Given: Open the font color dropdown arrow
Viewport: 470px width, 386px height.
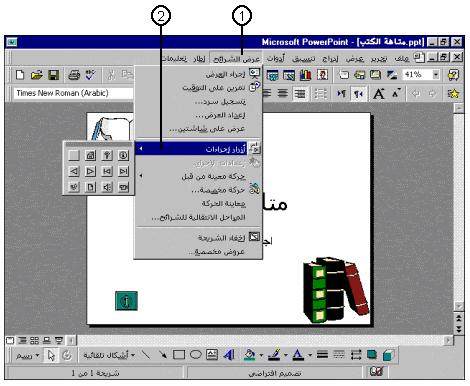Looking at the screenshot, I should pos(310,355).
